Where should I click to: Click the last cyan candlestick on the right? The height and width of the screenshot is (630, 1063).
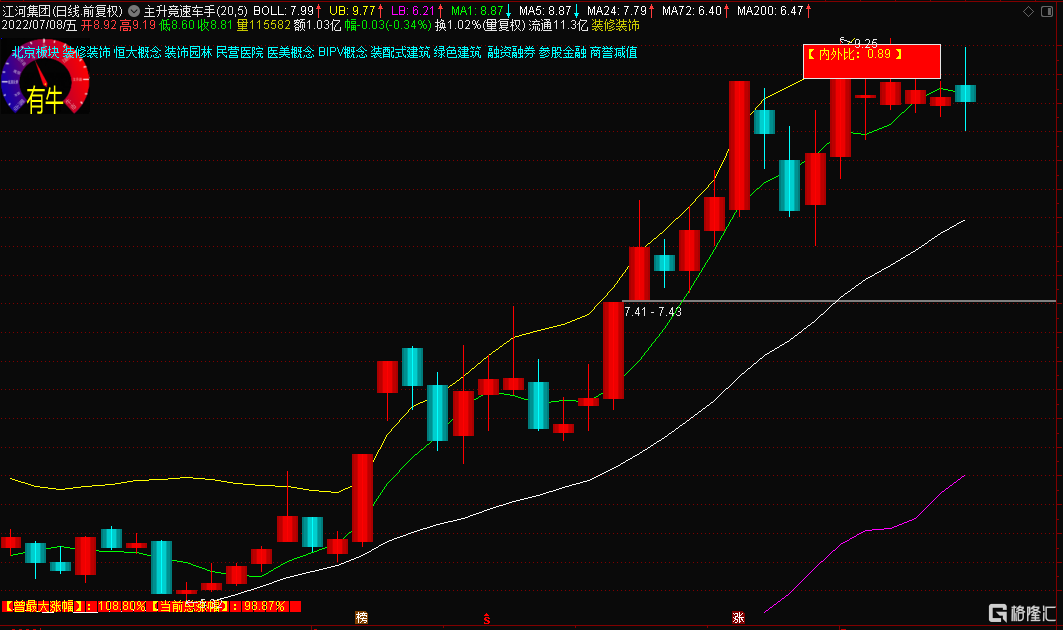click(965, 93)
